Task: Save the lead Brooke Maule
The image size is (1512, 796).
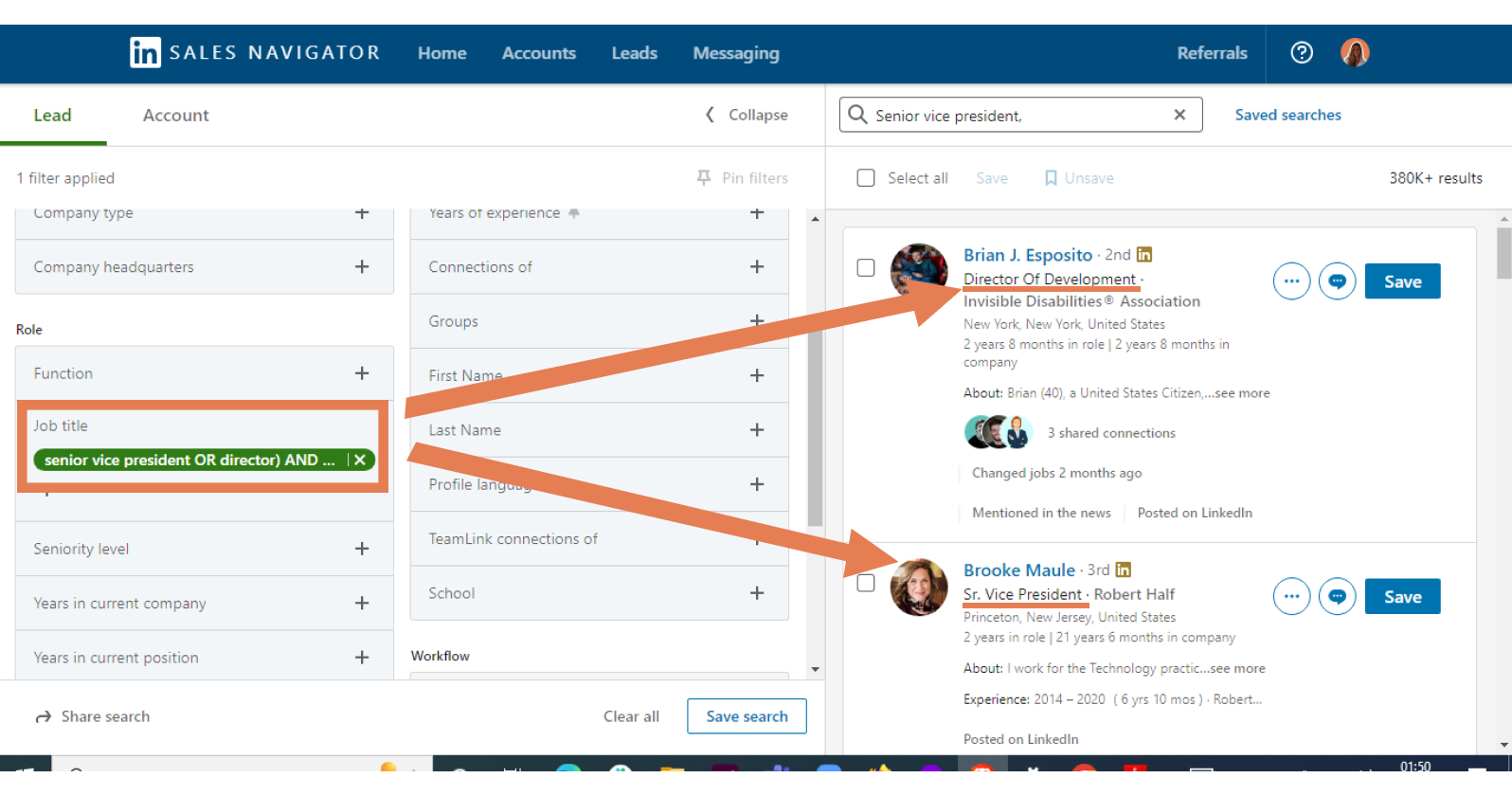Action: tap(1403, 597)
